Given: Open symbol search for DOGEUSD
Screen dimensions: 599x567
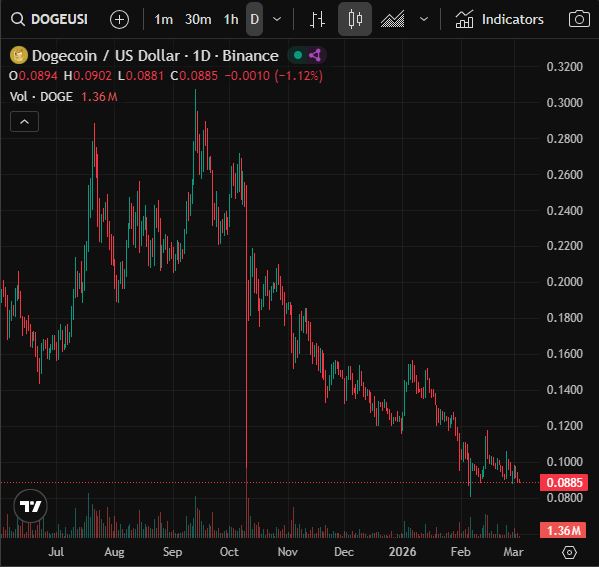Looking at the screenshot, I should coord(50,19).
